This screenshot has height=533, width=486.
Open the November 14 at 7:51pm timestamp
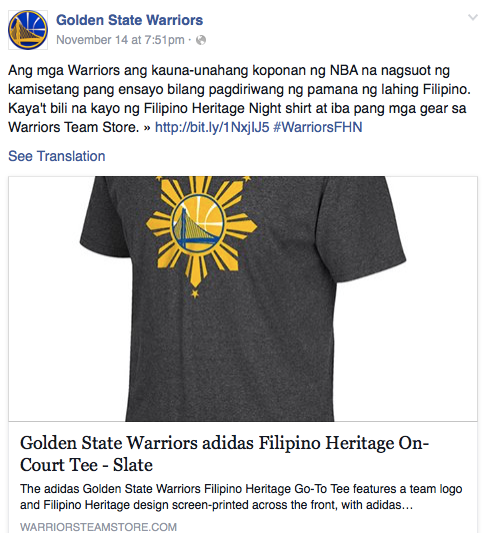120,40
